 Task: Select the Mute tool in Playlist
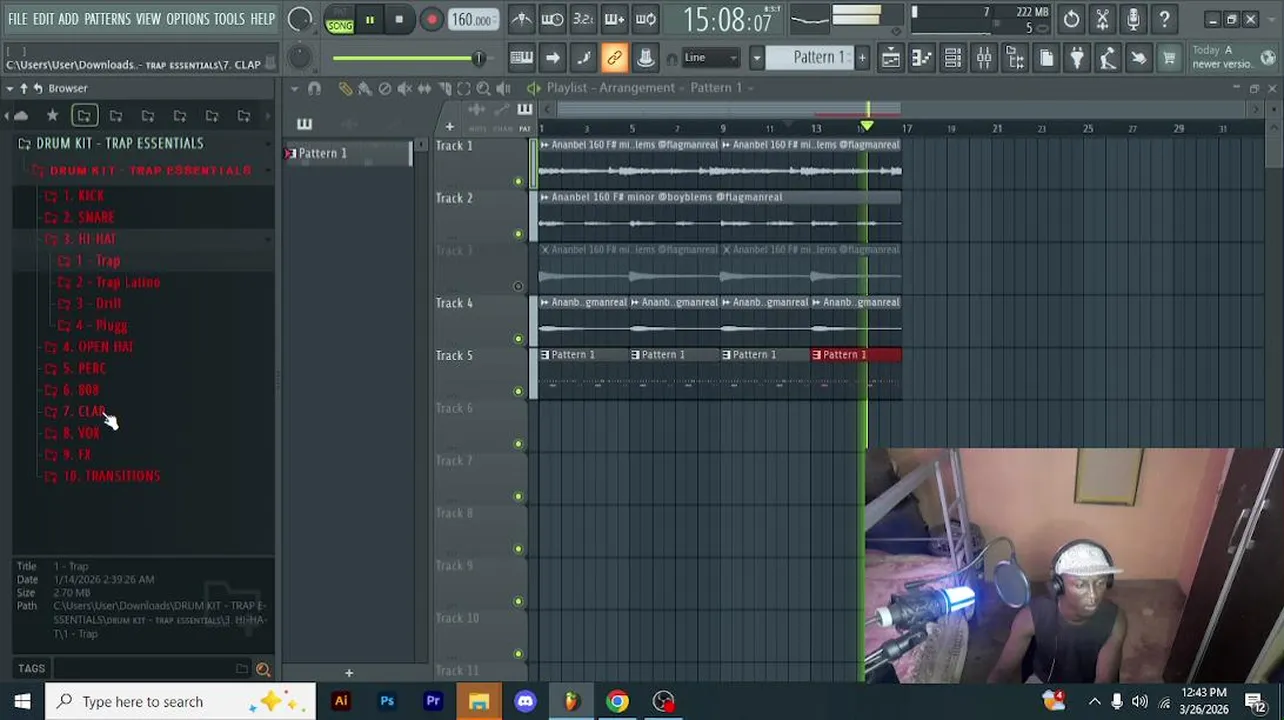coord(405,88)
